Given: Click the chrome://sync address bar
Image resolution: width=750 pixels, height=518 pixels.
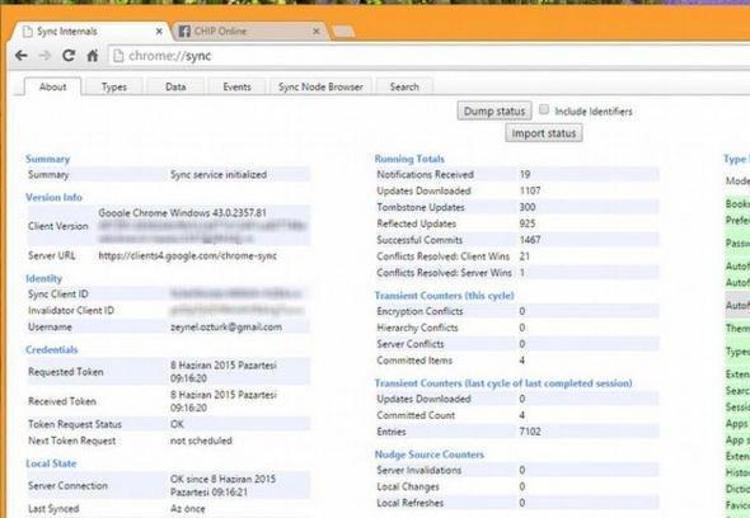Looking at the screenshot, I should pyautogui.click(x=428, y=56).
